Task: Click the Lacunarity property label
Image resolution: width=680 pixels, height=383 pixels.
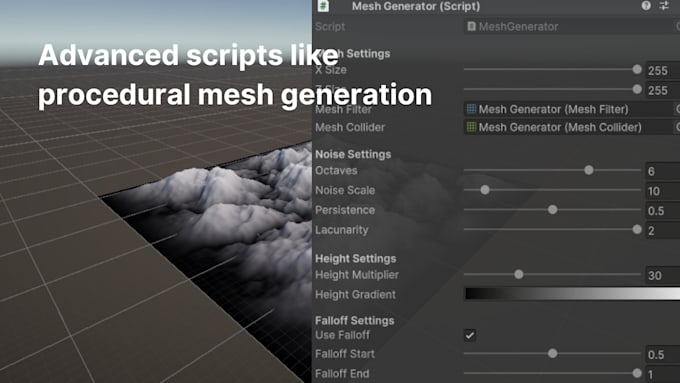Action: click(341, 230)
